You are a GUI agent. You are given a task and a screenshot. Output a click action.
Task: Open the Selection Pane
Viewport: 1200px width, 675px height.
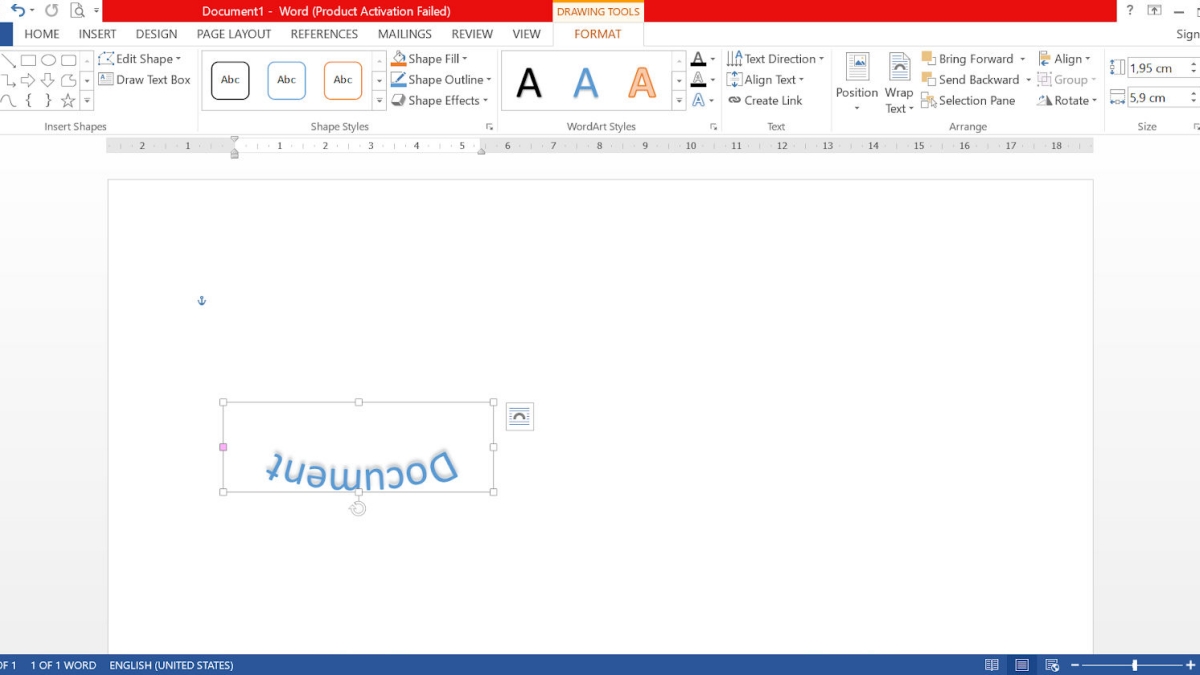click(969, 101)
